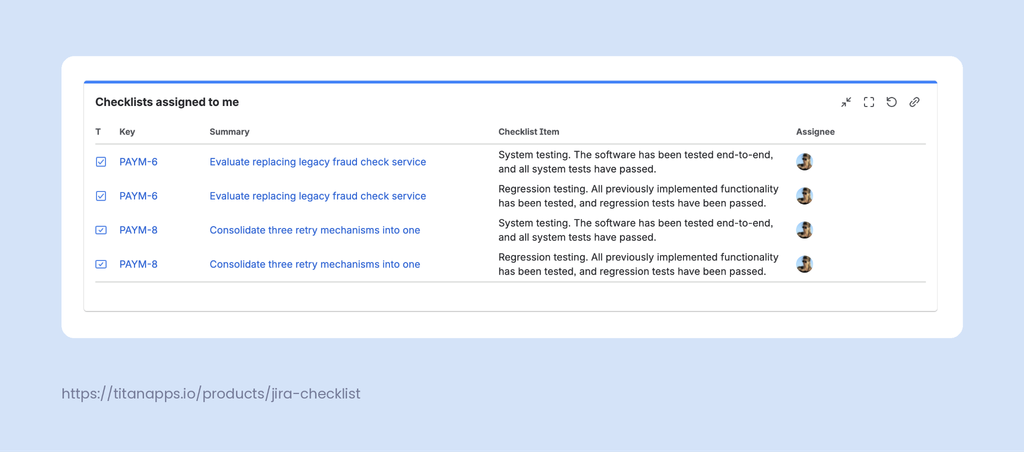Open assignee avatar in PAYM-8 Regression testing row
1024x452 pixels.
pyautogui.click(x=805, y=264)
